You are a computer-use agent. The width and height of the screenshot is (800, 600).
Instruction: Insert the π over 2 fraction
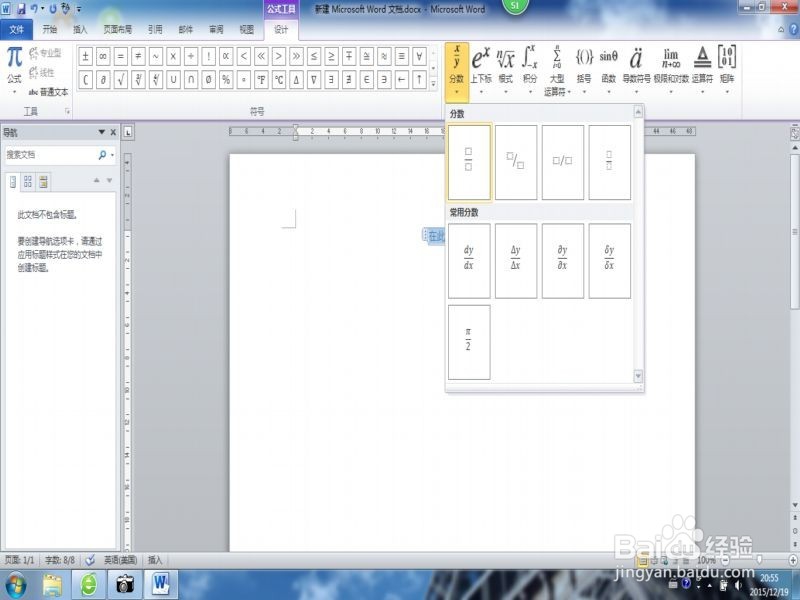pyautogui.click(x=469, y=342)
